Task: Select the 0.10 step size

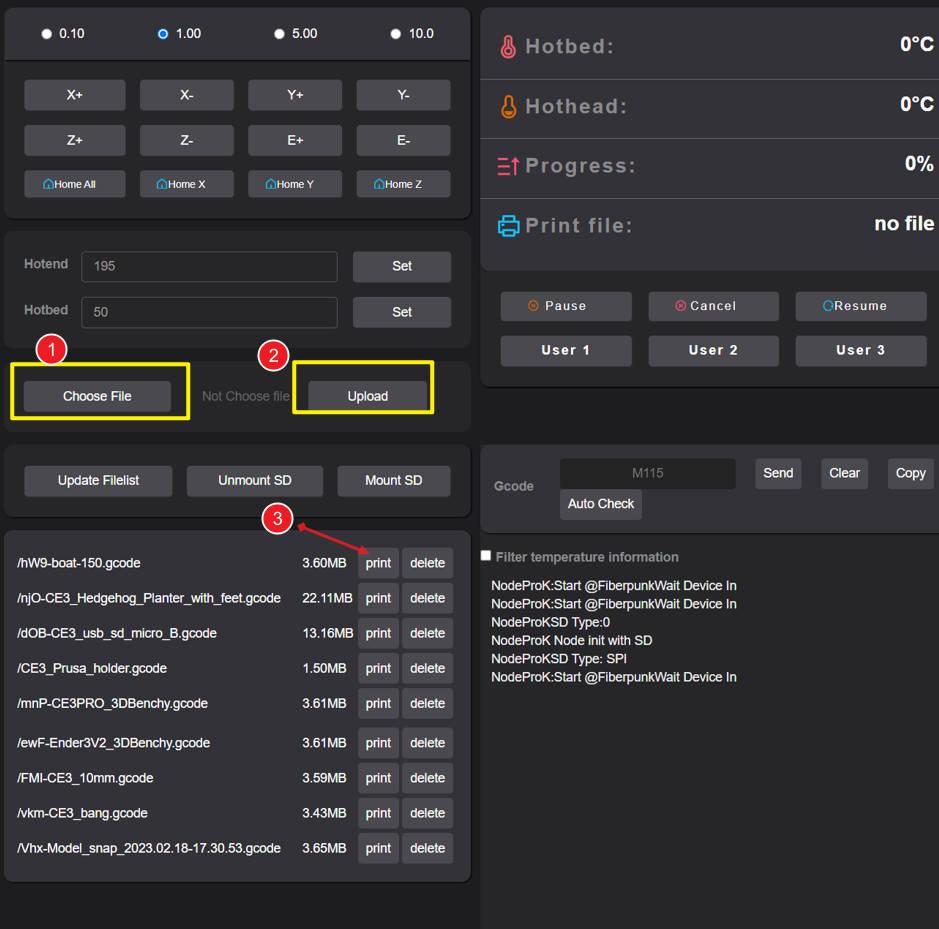Action: point(46,33)
